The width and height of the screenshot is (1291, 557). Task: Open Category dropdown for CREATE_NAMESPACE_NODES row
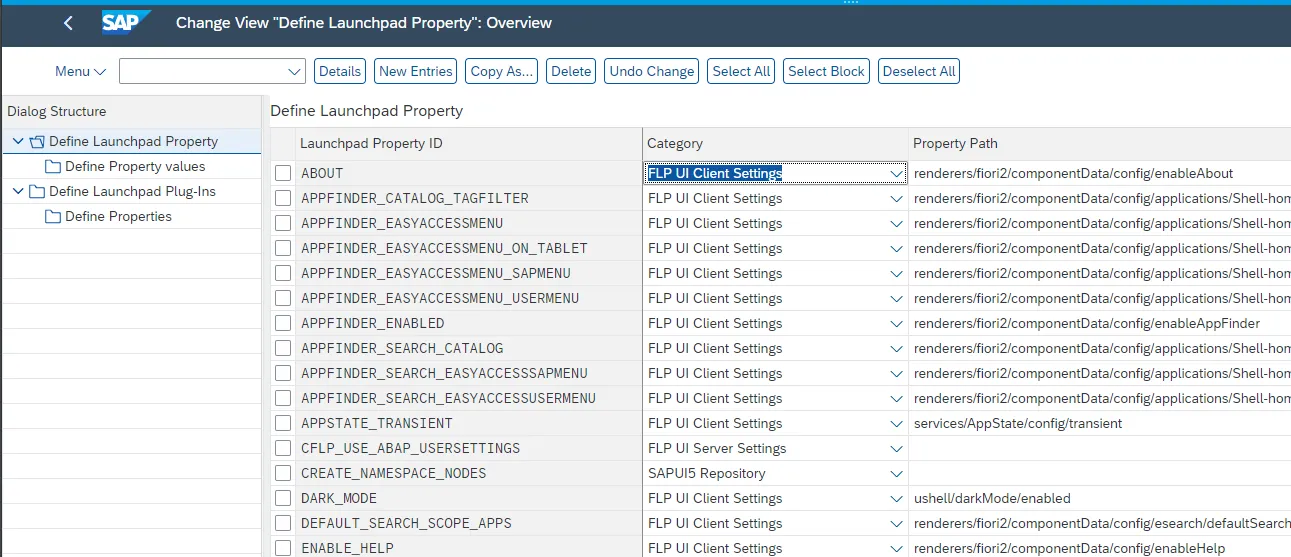click(896, 474)
